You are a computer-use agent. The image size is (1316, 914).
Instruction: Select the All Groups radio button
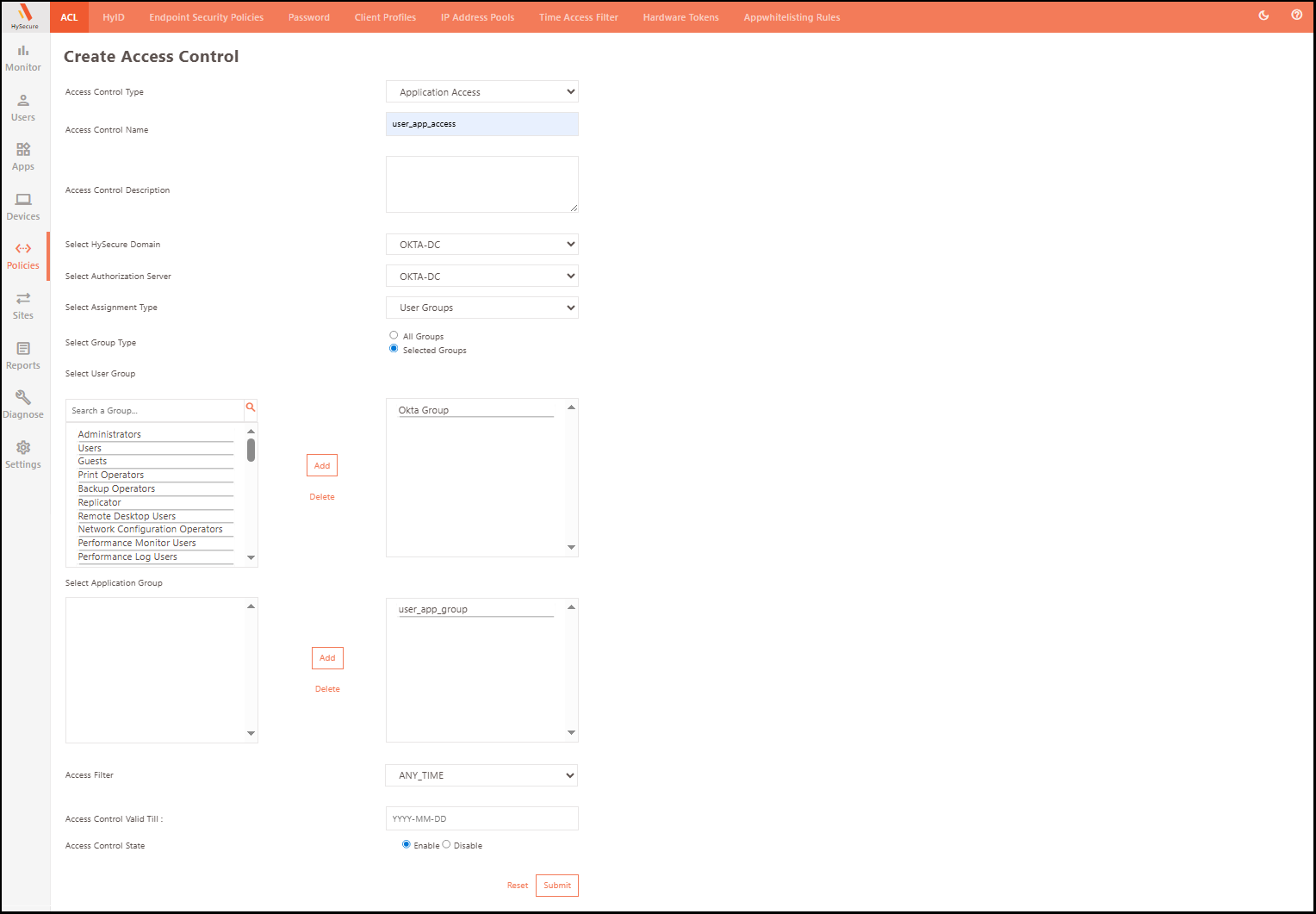394,335
